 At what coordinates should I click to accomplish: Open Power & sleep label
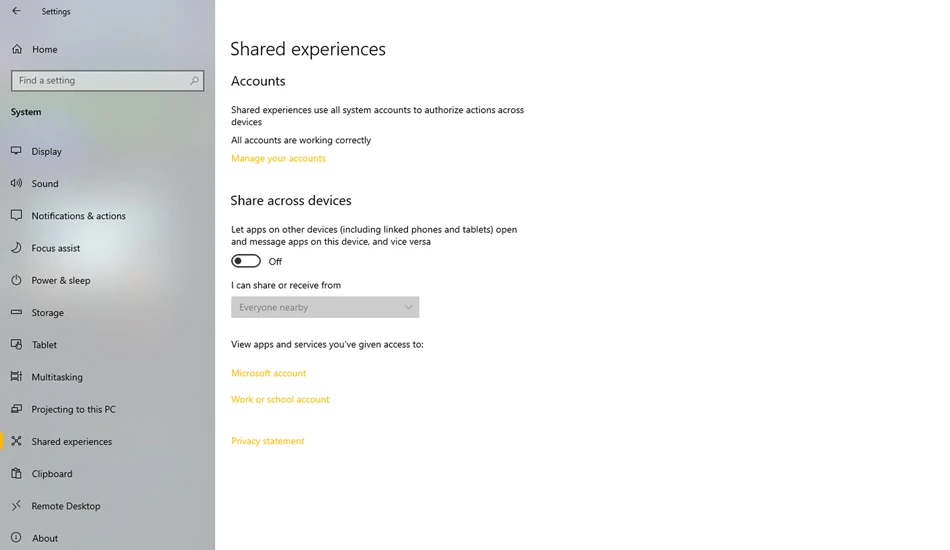61,280
